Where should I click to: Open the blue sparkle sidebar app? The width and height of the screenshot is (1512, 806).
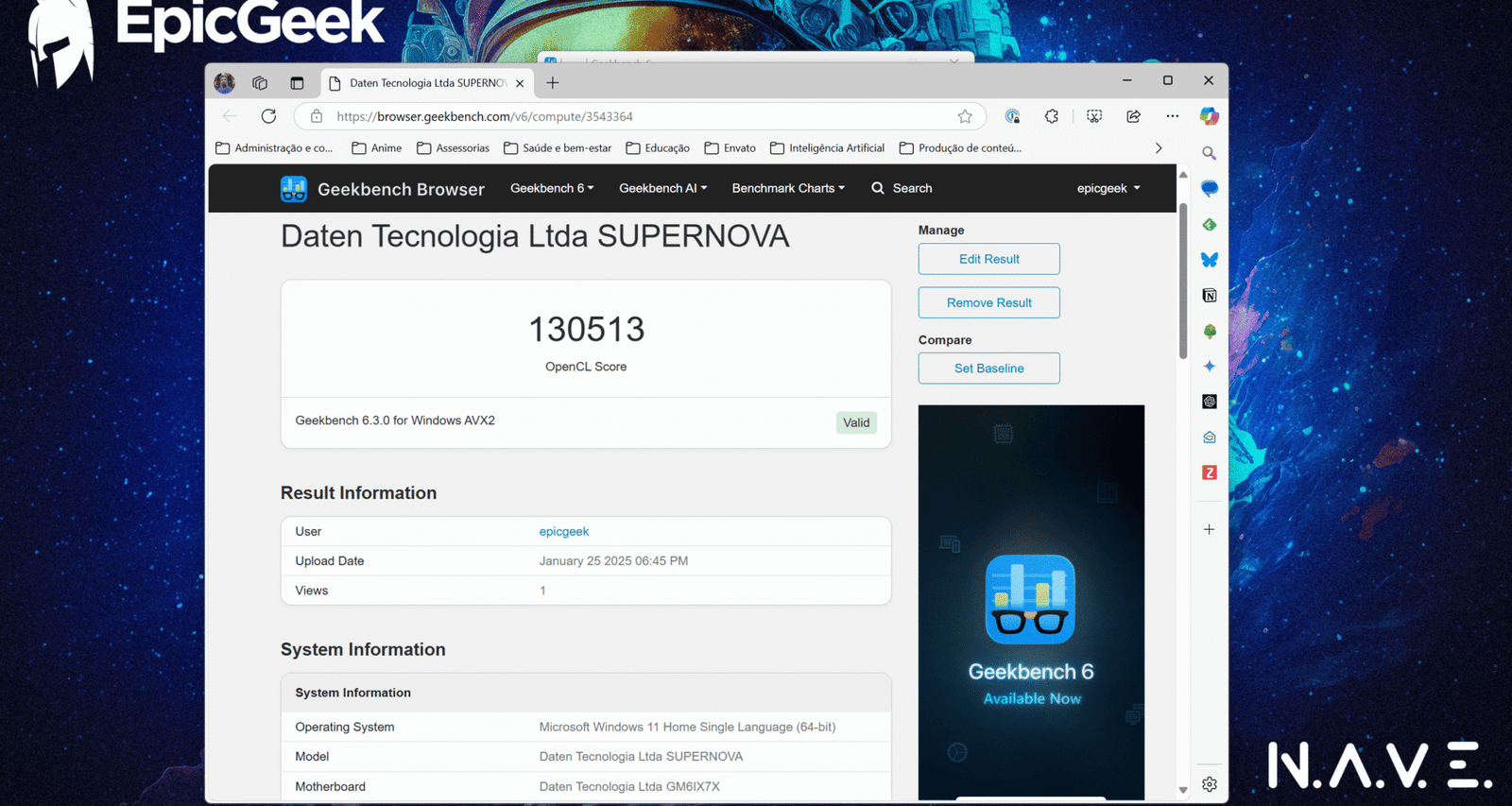(1210, 366)
